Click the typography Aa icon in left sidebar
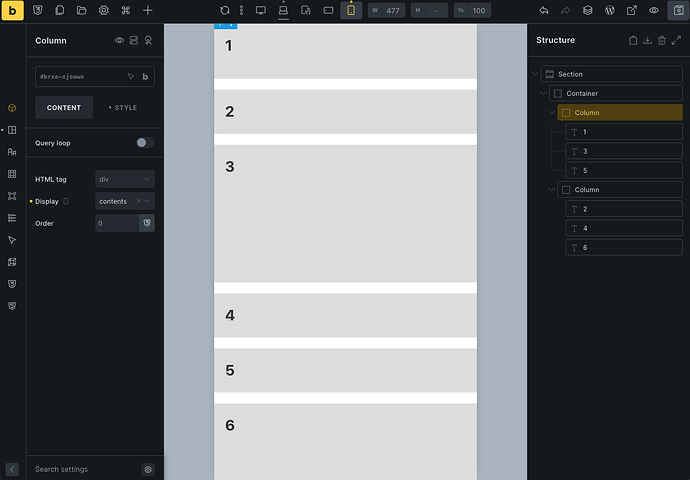This screenshot has height=480, width=690. coord(12,152)
